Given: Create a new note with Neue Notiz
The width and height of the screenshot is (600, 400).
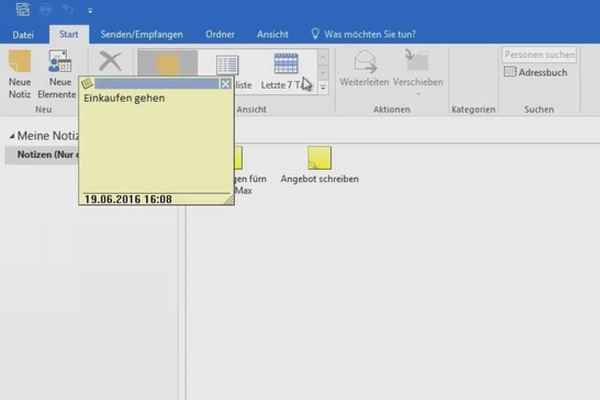Looking at the screenshot, I should [20, 74].
